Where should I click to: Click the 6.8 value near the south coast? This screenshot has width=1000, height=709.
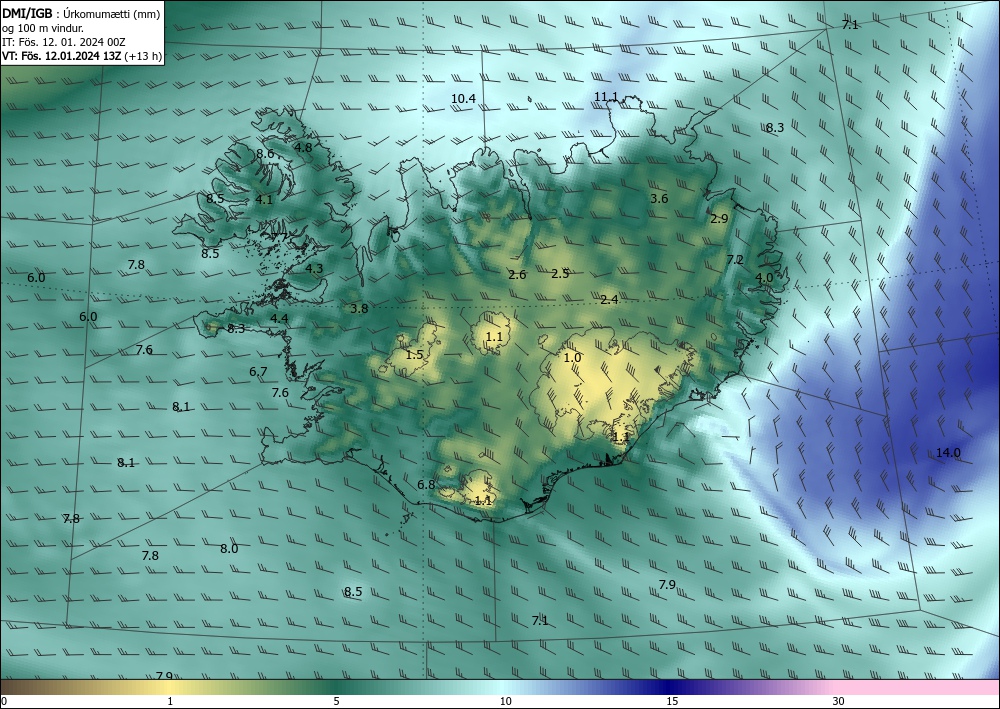(x=425, y=485)
